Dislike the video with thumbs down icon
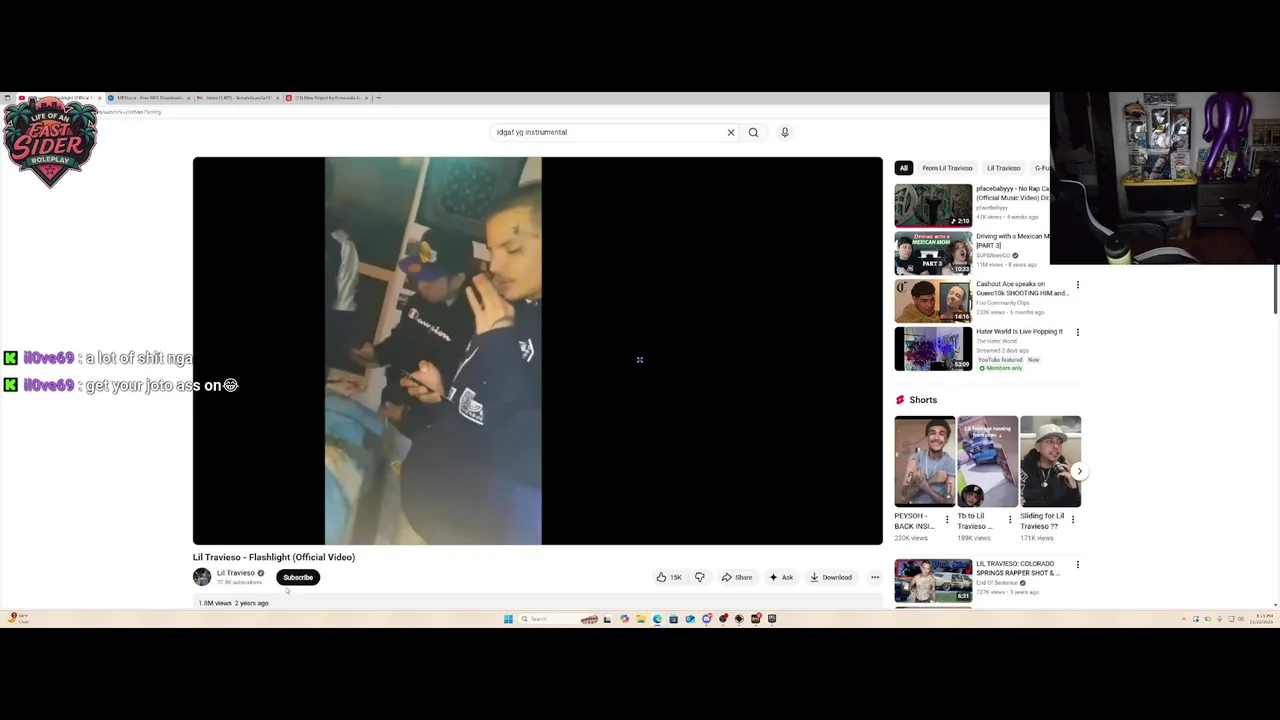 (x=699, y=577)
